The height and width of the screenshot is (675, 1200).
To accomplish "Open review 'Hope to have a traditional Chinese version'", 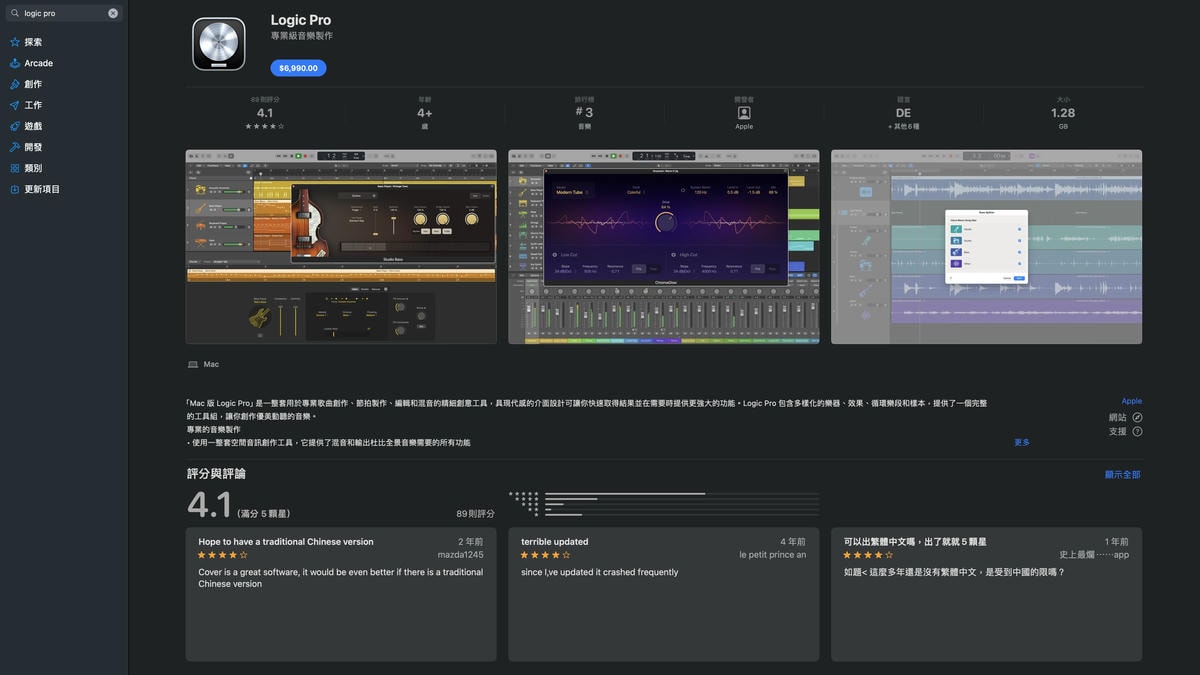I will 341,594.
